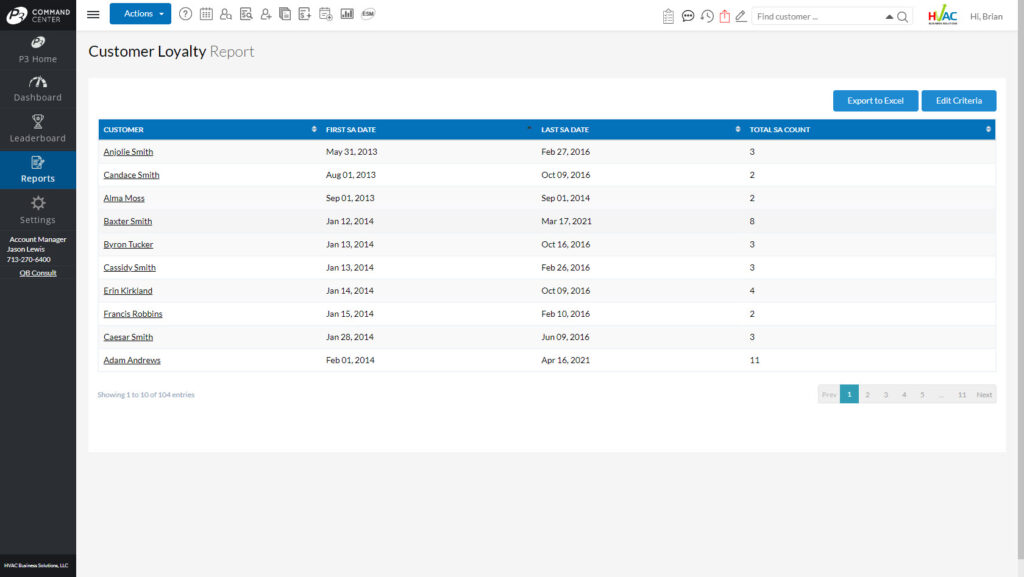
Task: Open the Help icon in toolbar
Action: coord(186,14)
